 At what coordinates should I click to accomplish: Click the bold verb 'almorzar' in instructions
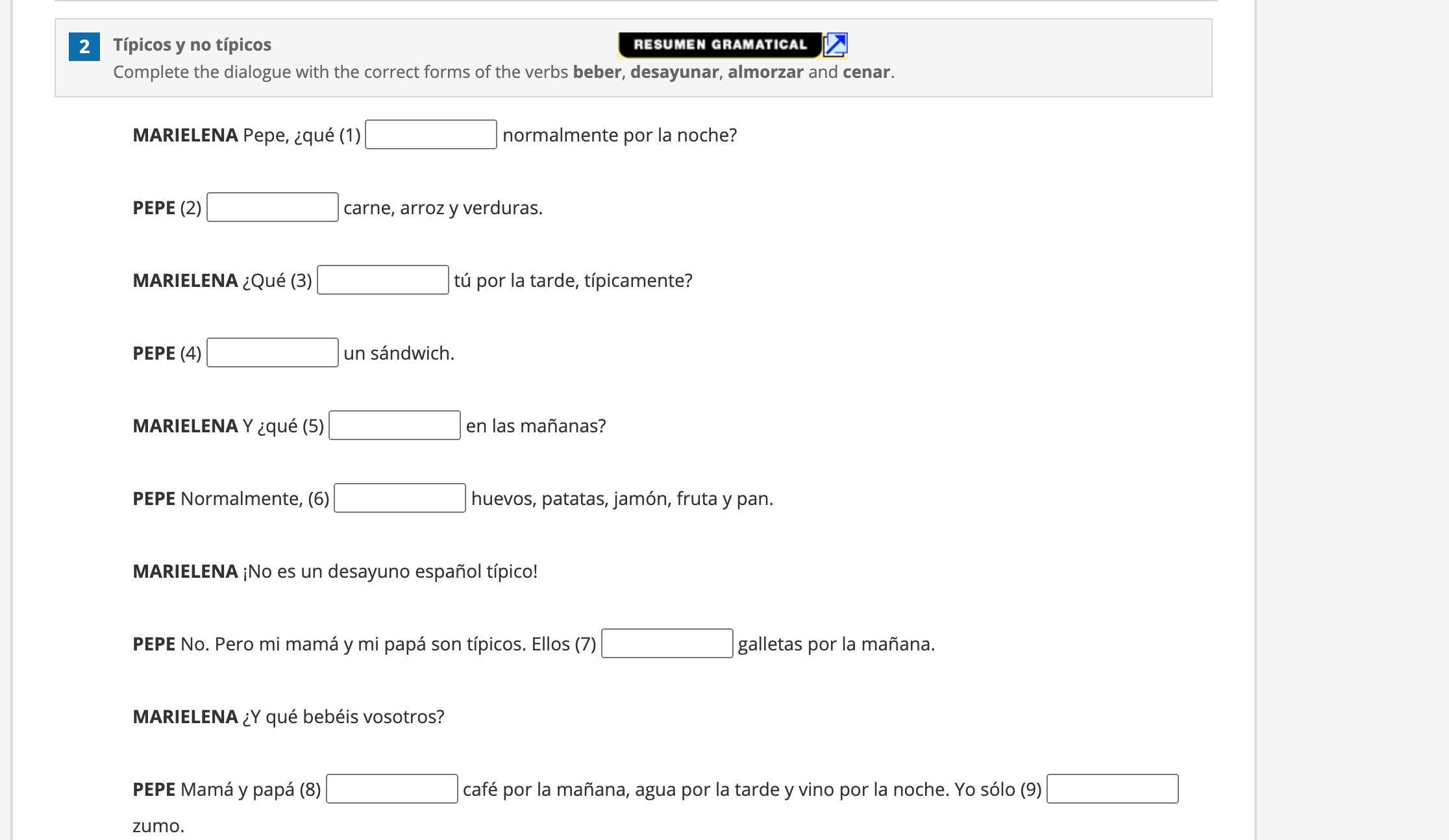(x=765, y=72)
